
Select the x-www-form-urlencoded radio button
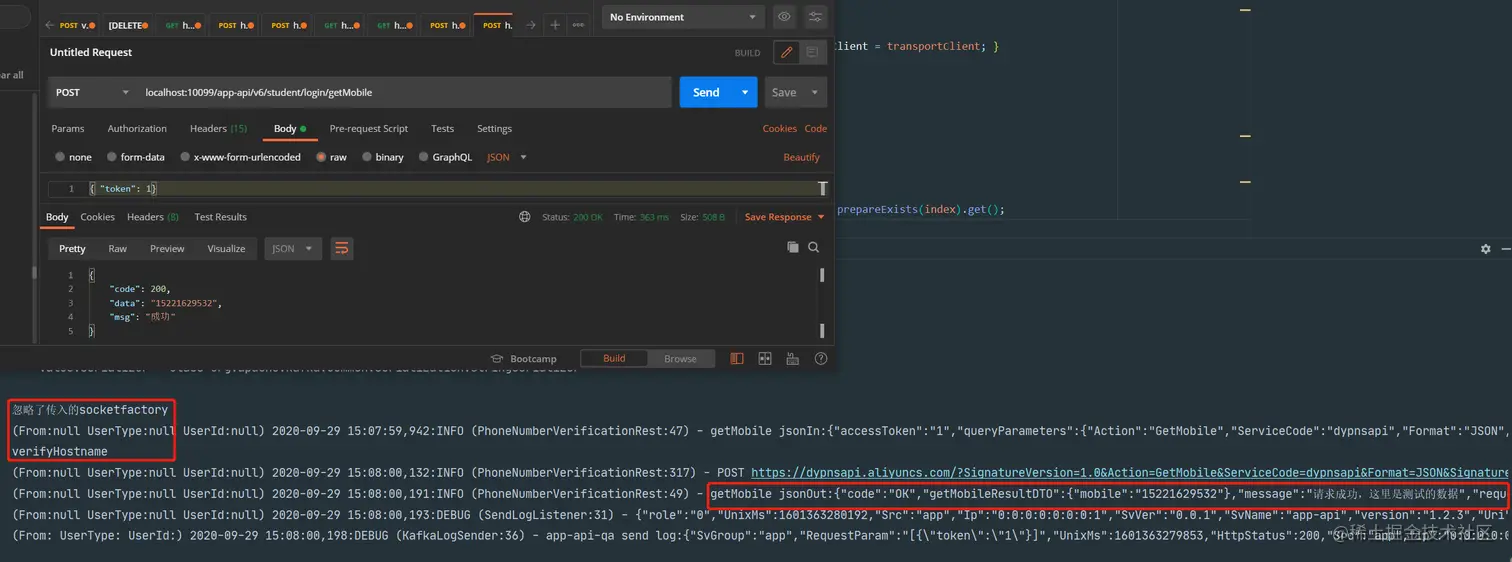(x=185, y=157)
